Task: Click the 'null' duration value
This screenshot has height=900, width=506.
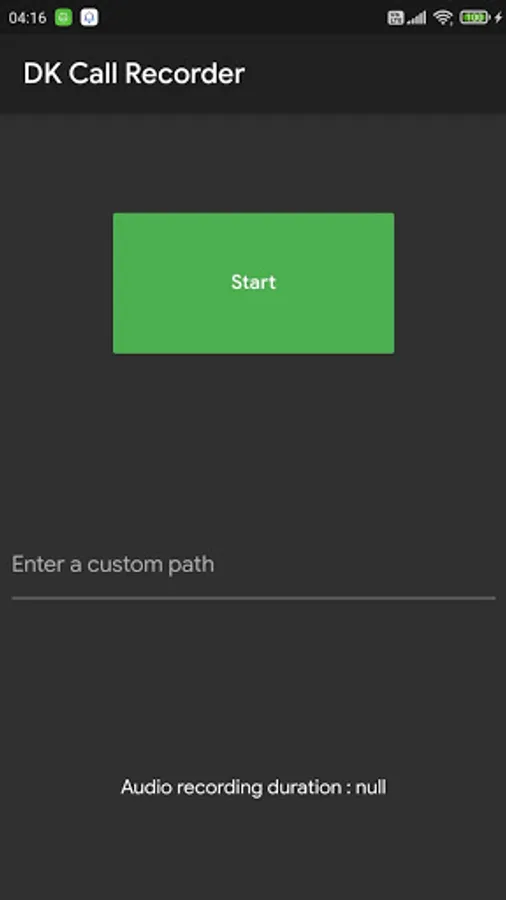Action: tap(371, 787)
